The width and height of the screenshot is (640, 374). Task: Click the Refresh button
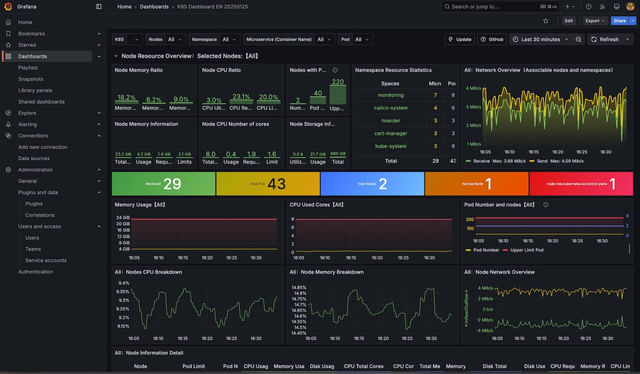coord(605,40)
